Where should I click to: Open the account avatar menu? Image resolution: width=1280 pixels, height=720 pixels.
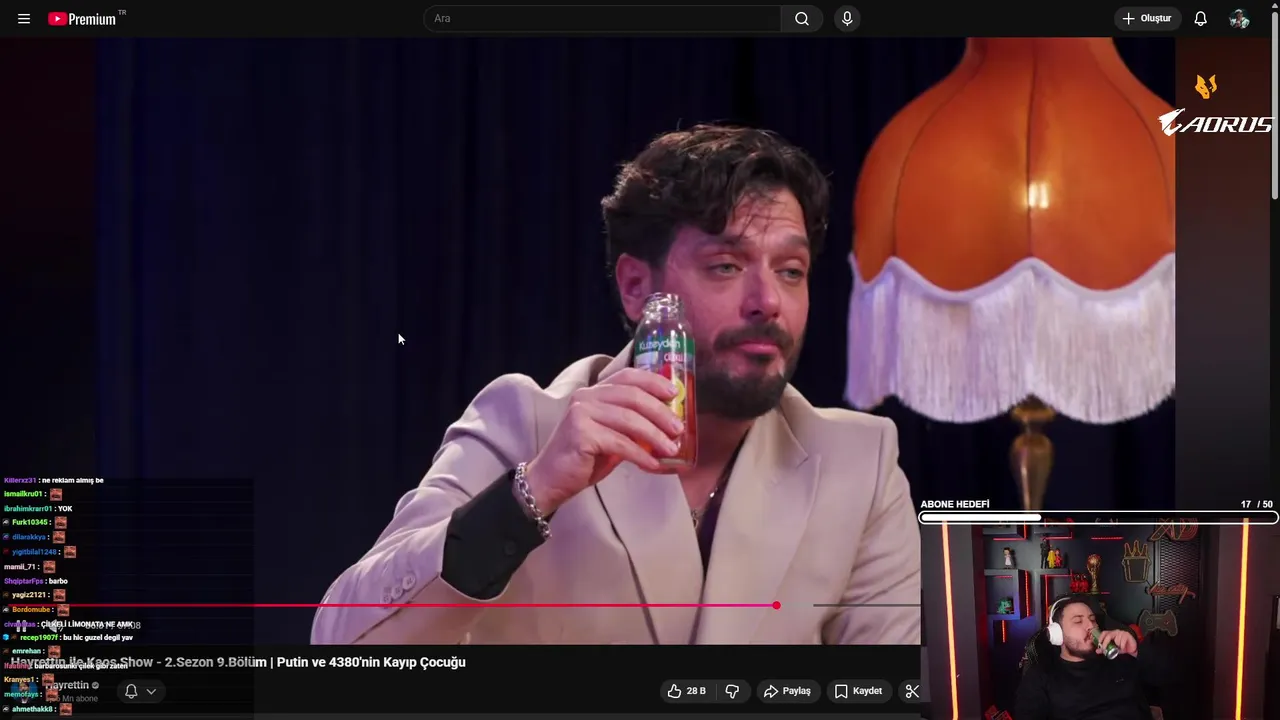click(x=1240, y=19)
